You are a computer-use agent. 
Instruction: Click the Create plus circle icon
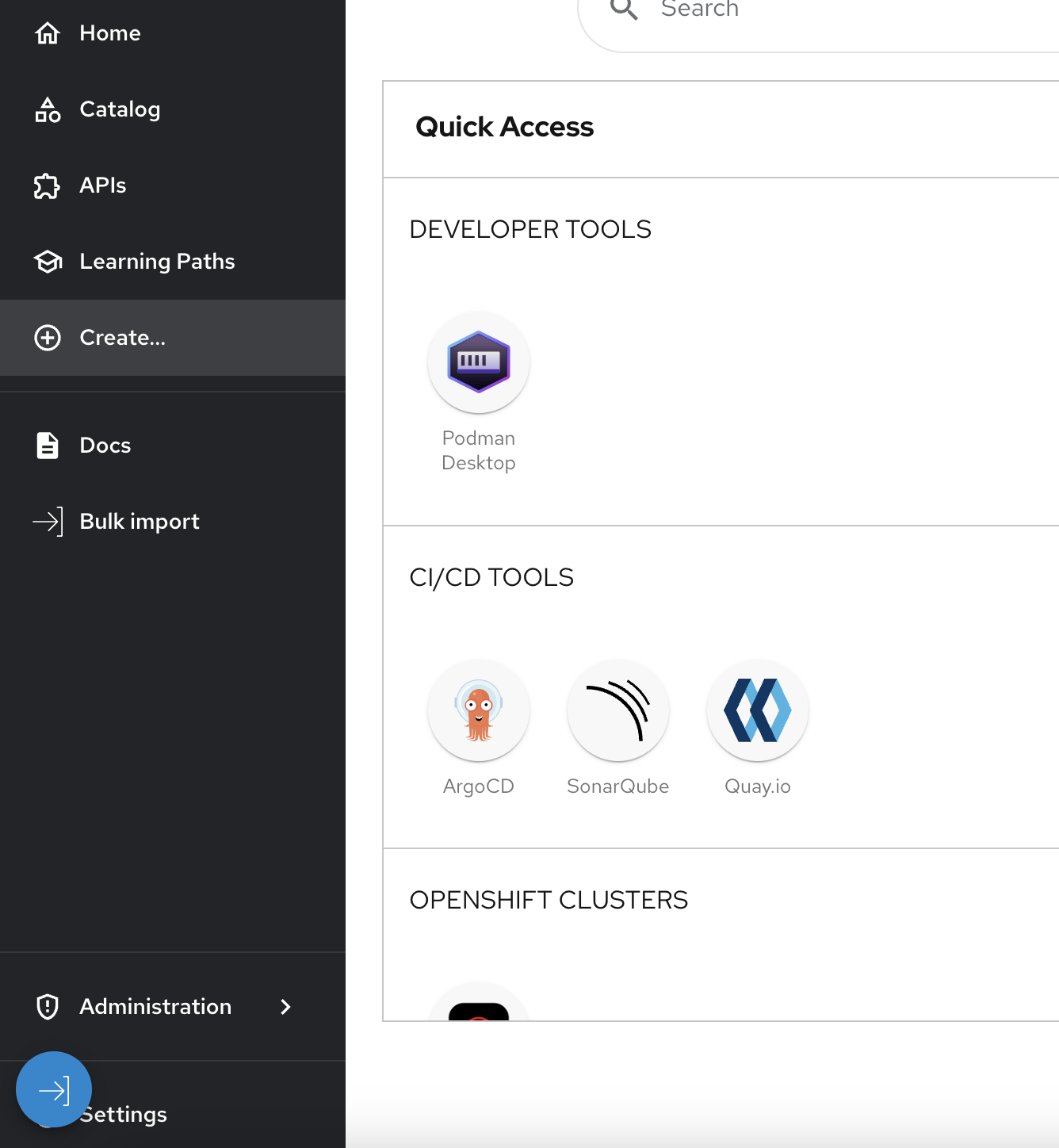pos(48,338)
